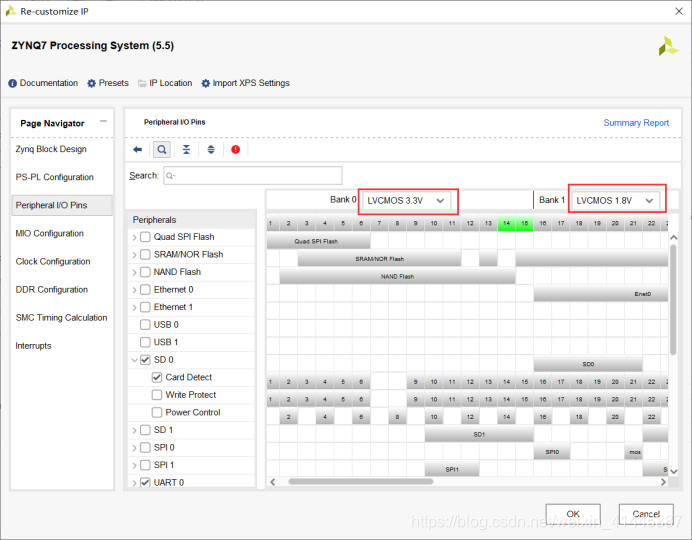Go to Interrupts page

point(34,346)
